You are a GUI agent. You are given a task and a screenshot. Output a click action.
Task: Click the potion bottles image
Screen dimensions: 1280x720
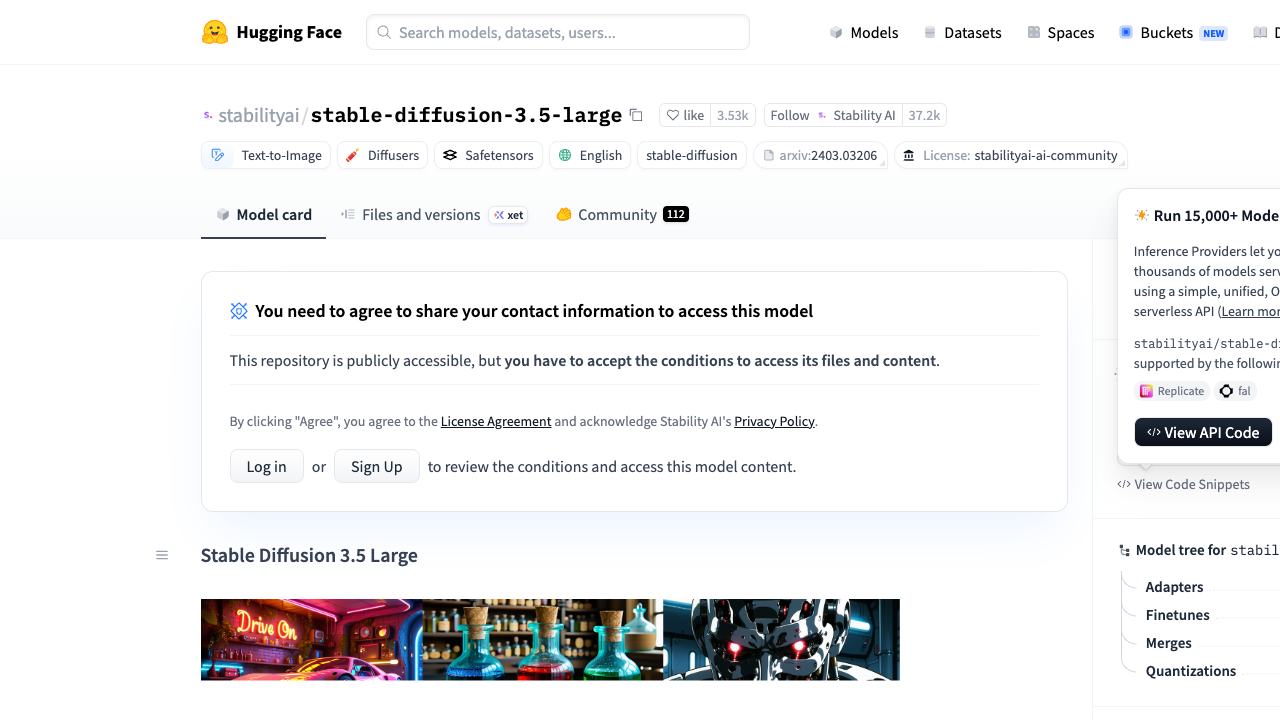click(x=543, y=640)
